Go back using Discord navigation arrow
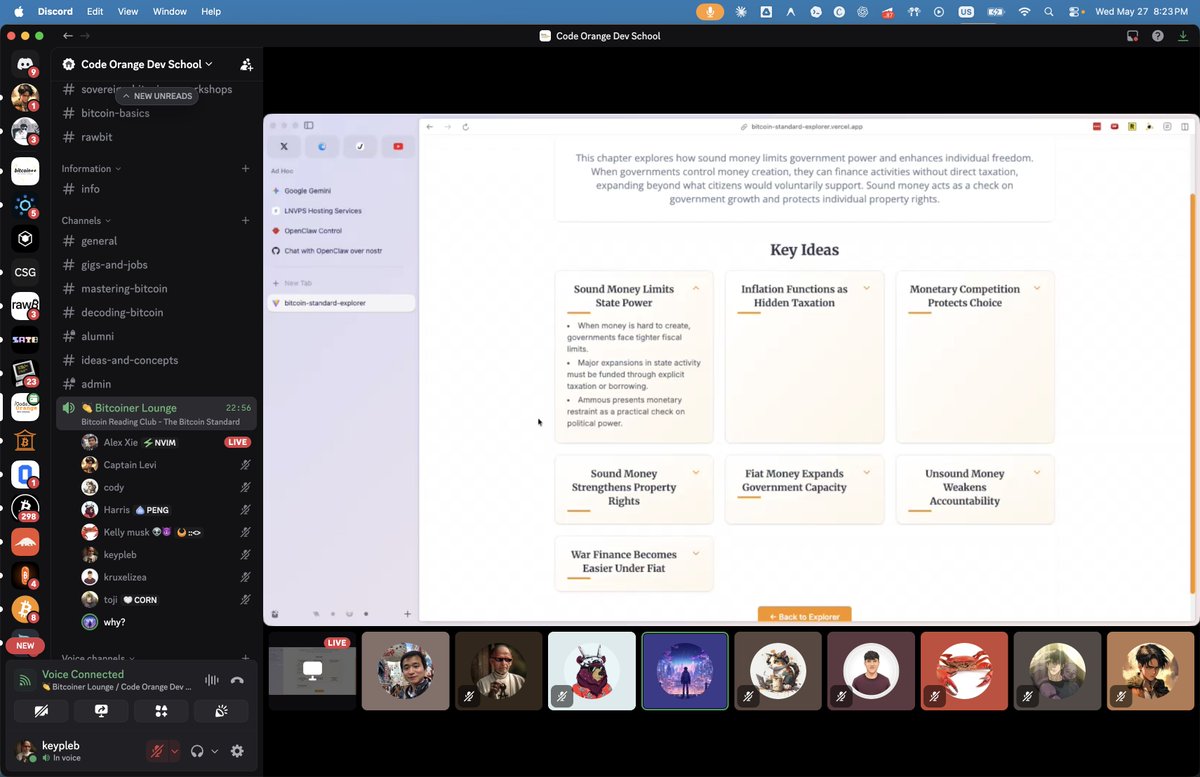This screenshot has width=1200, height=777. 67,36
